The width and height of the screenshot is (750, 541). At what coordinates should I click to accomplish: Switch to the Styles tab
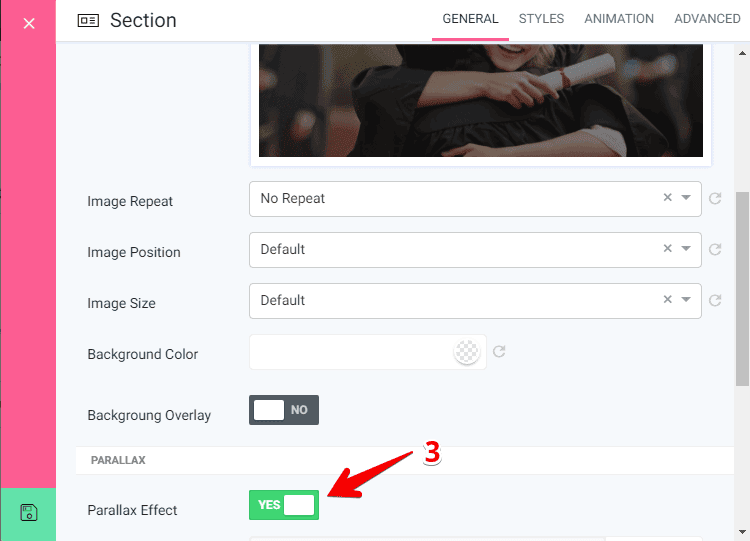[x=541, y=19]
